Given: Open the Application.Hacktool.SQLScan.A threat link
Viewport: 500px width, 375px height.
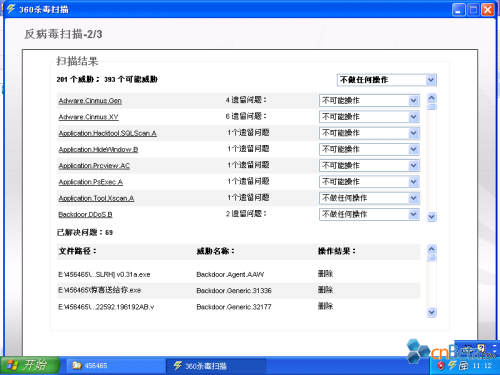Looking at the screenshot, I should (x=107, y=133).
